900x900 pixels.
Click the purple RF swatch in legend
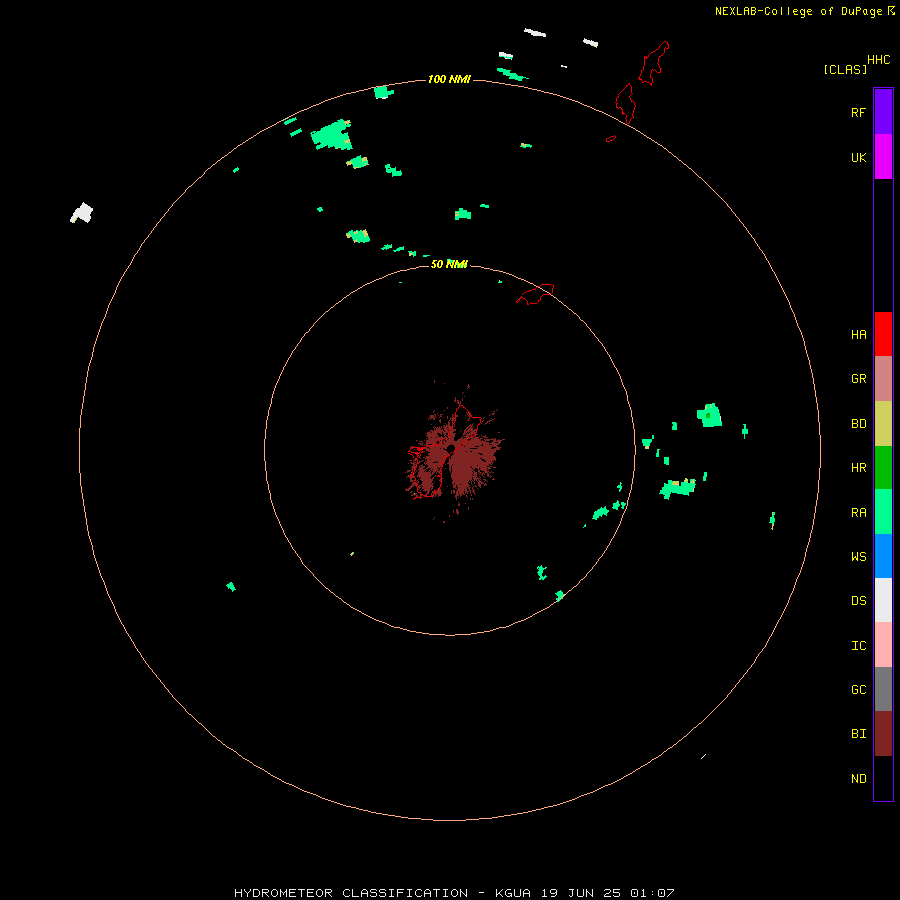[x=883, y=112]
